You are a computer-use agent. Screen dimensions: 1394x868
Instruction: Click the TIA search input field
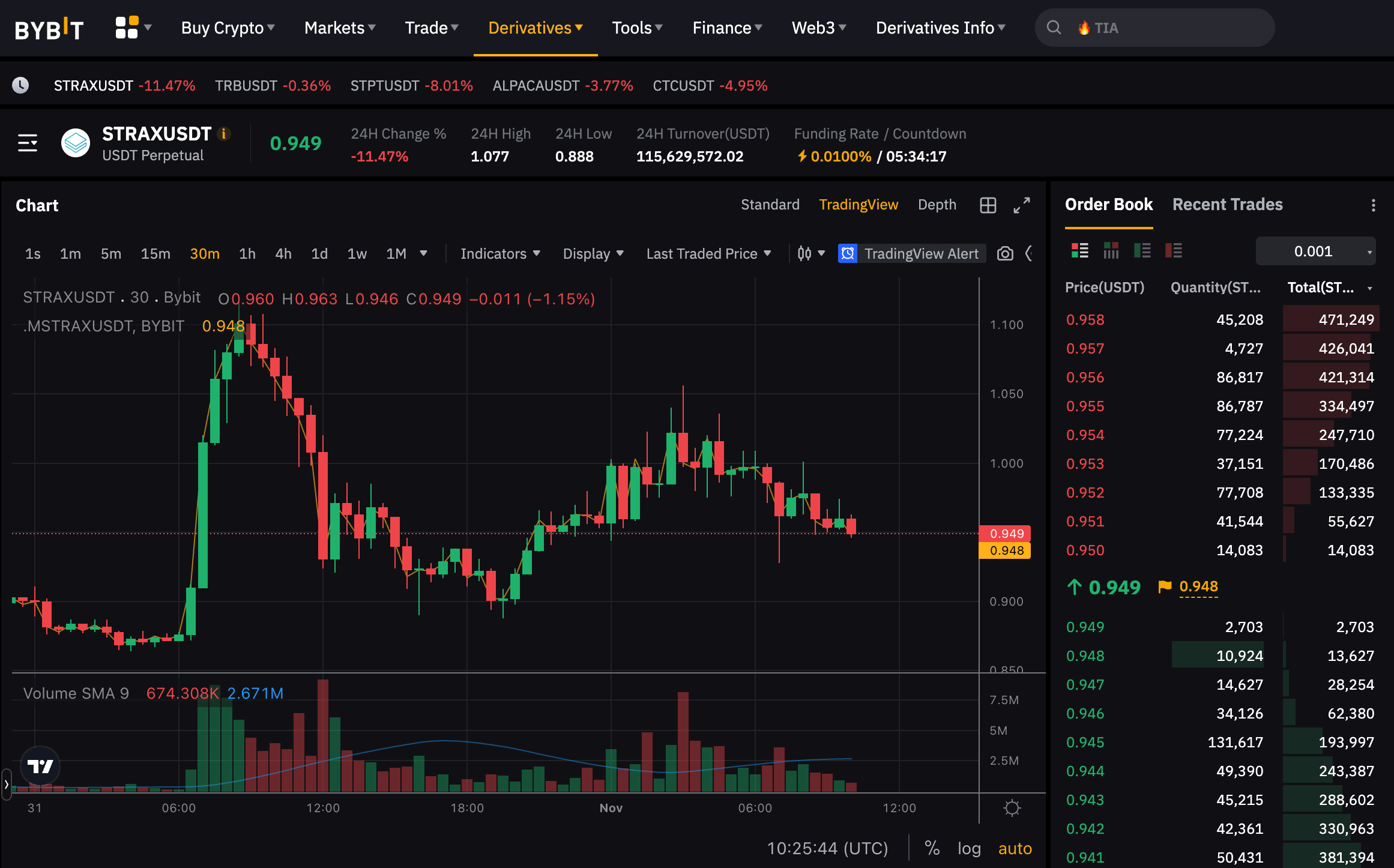pos(1155,28)
